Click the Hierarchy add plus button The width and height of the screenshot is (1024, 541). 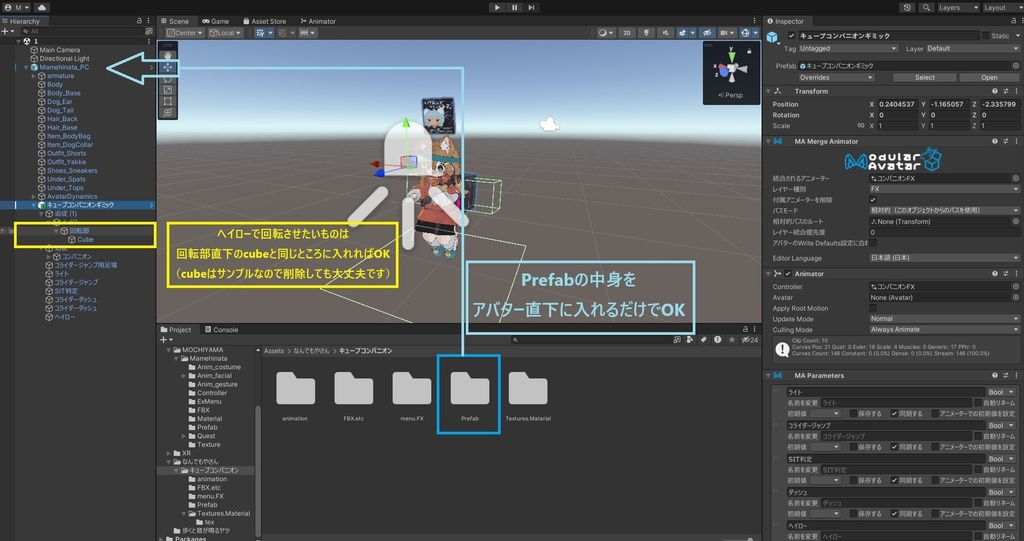pos(5,31)
